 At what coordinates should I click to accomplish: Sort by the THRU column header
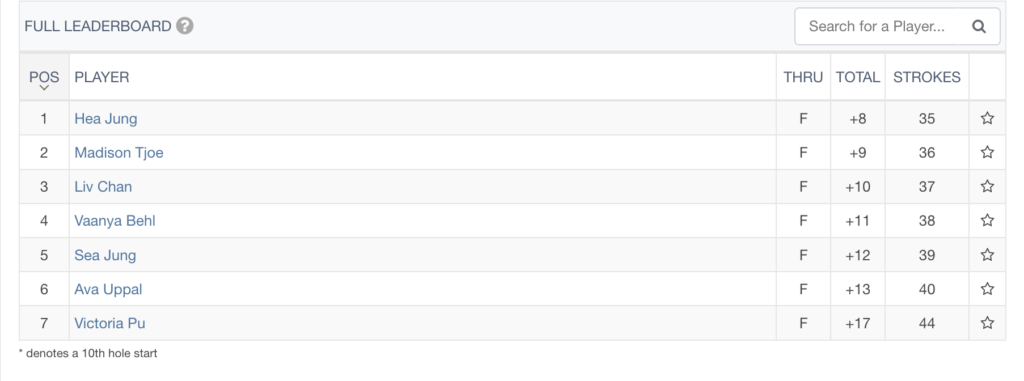[803, 77]
